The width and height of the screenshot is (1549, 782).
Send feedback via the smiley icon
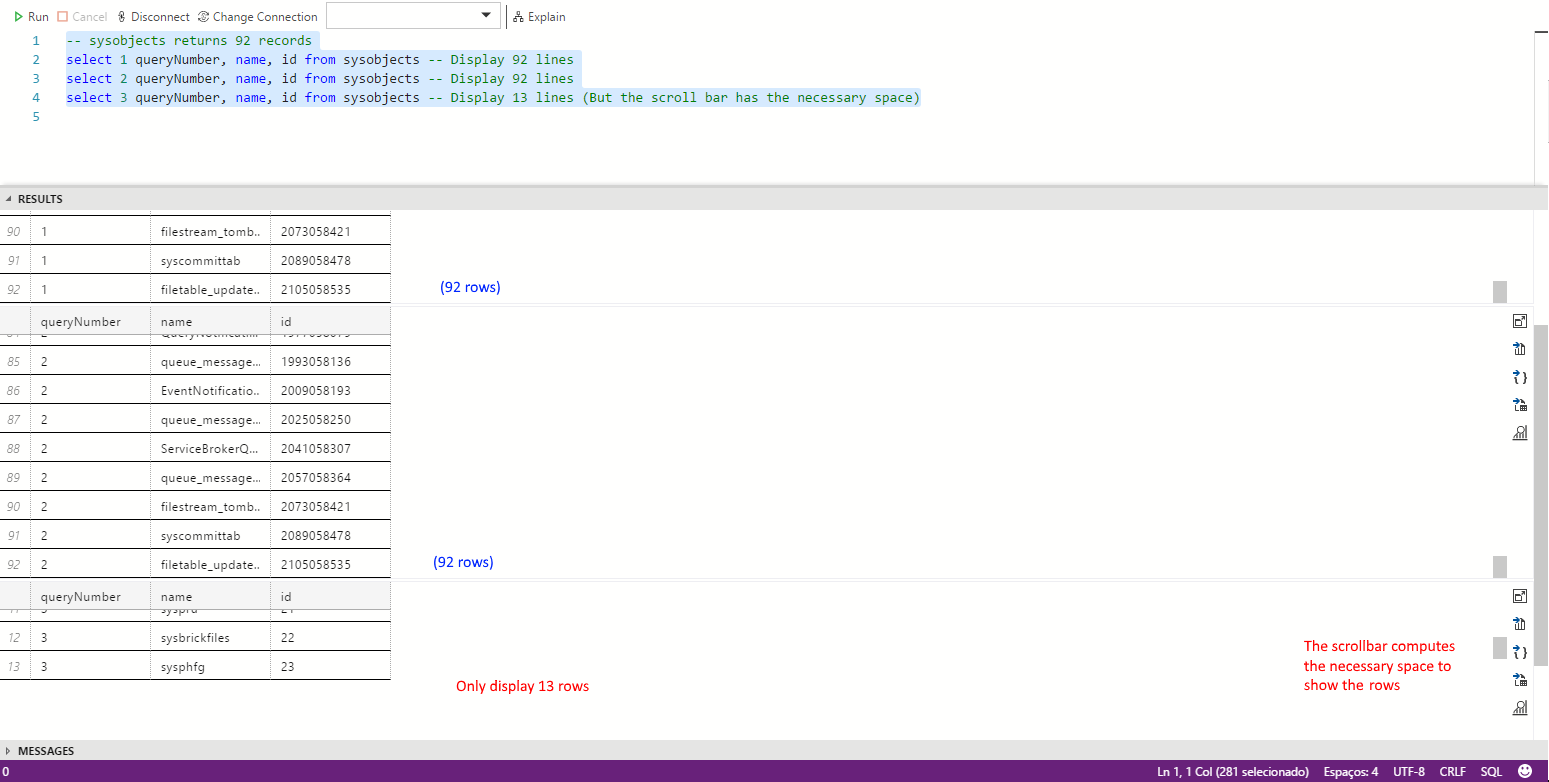point(1525,771)
